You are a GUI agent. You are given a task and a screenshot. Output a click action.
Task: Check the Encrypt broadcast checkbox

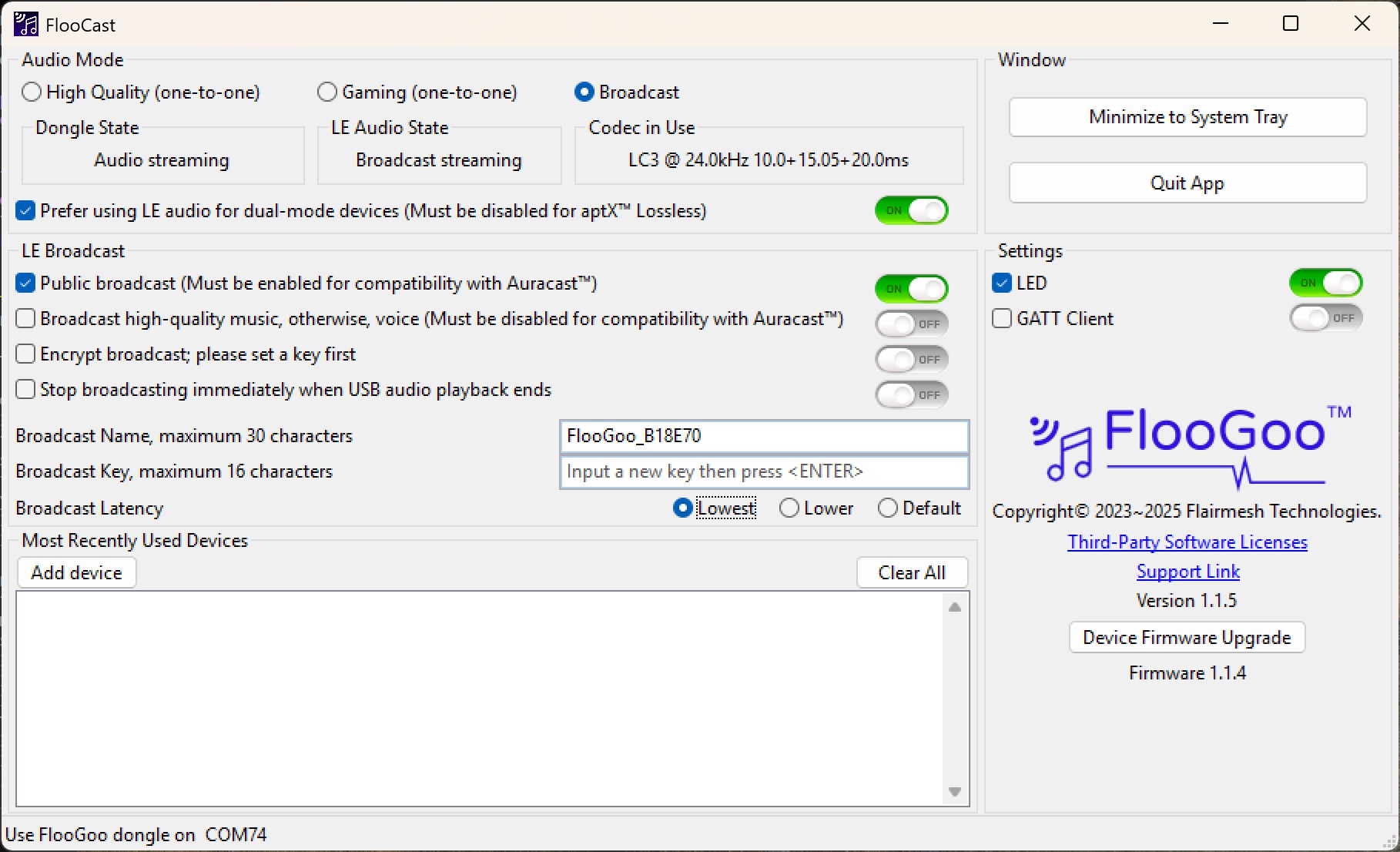[x=25, y=354]
